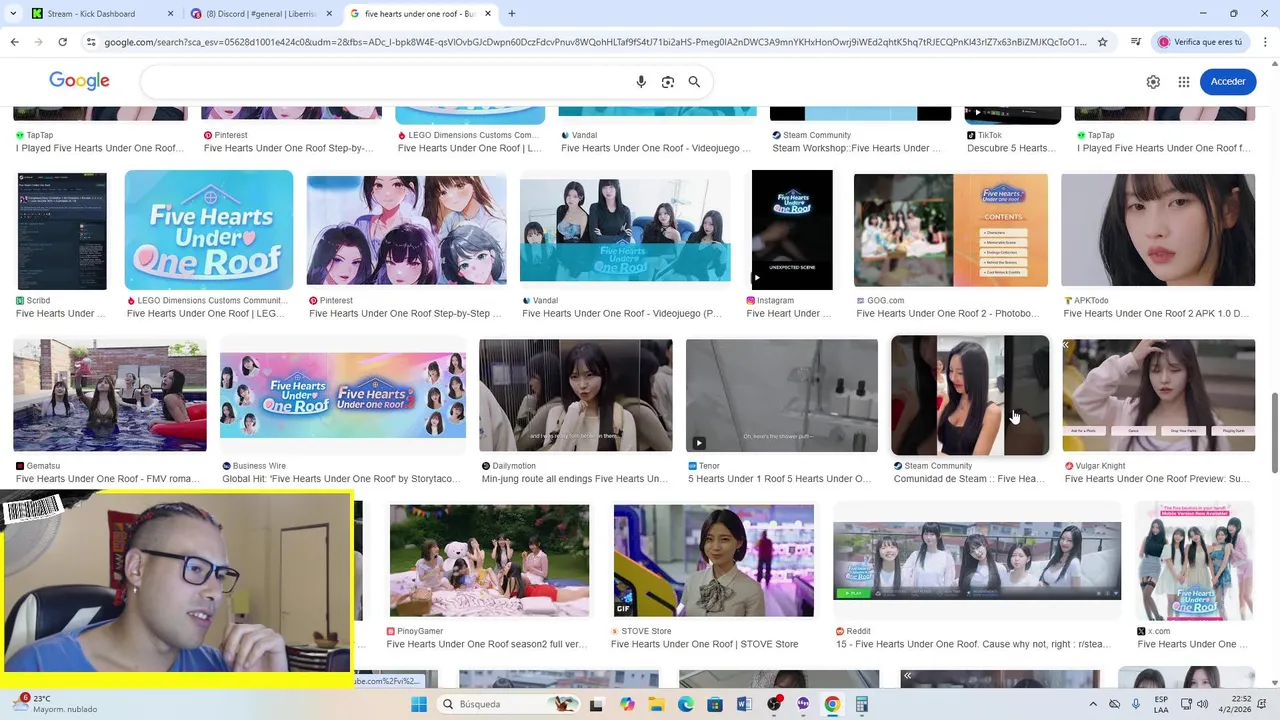Open a new browser tab
The height and width of the screenshot is (720, 1280).
coord(512,14)
